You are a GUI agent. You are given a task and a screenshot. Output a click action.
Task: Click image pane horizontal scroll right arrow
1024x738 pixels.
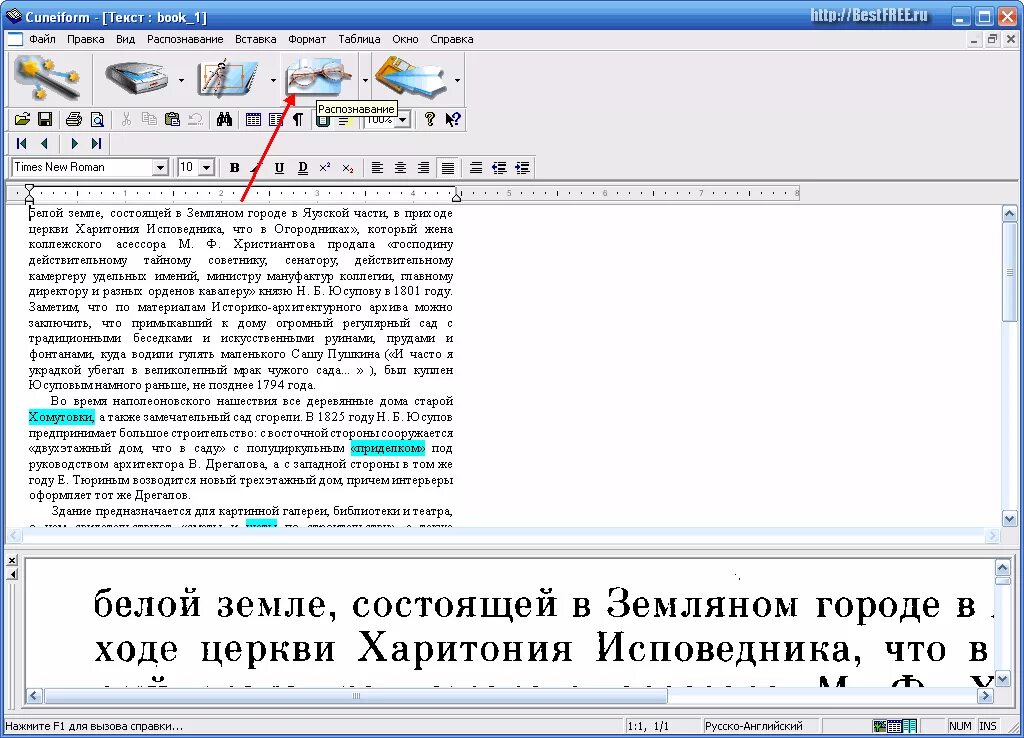[x=985, y=696]
